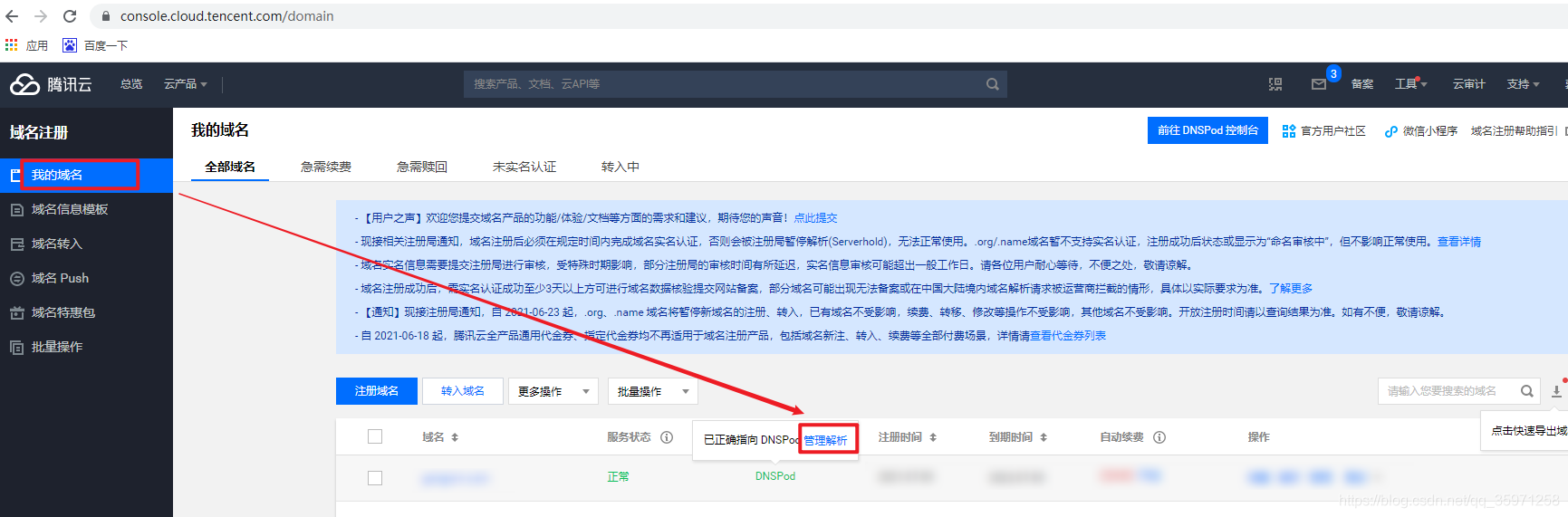Click the 域名 Push sidebar icon
This screenshot has height=517, width=1568.
[x=16, y=279]
